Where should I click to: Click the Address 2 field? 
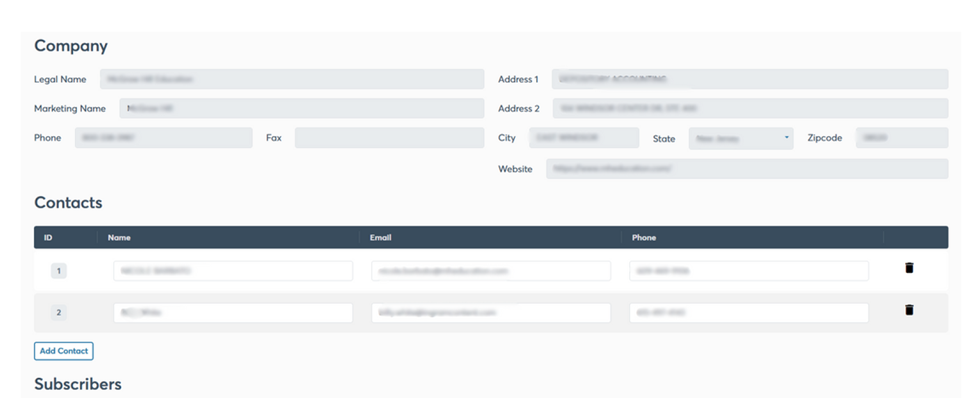(751, 108)
